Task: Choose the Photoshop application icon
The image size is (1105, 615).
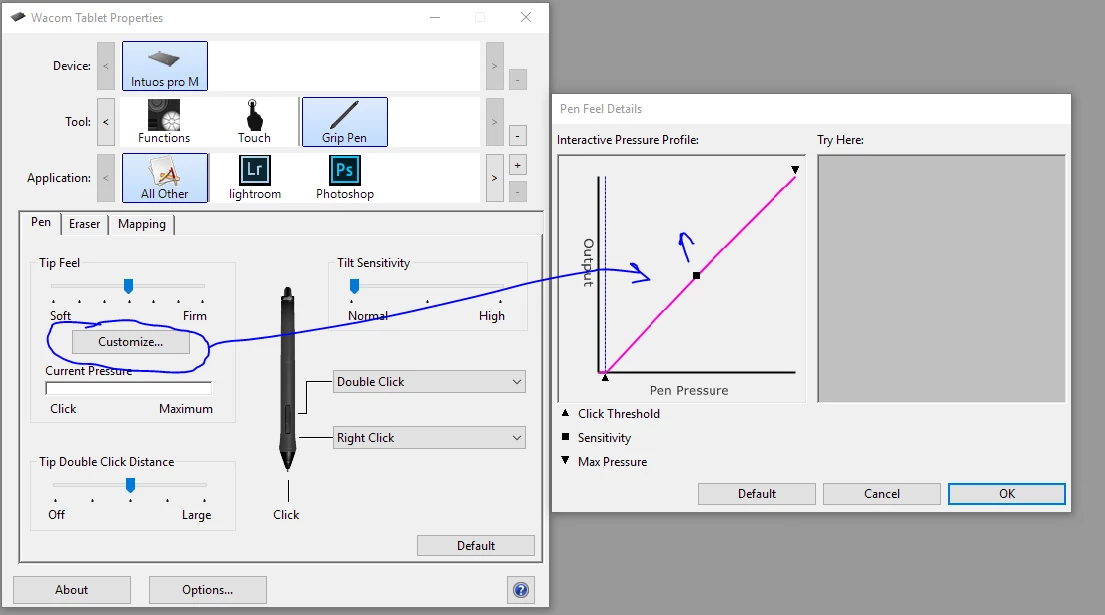Action: point(345,178)
